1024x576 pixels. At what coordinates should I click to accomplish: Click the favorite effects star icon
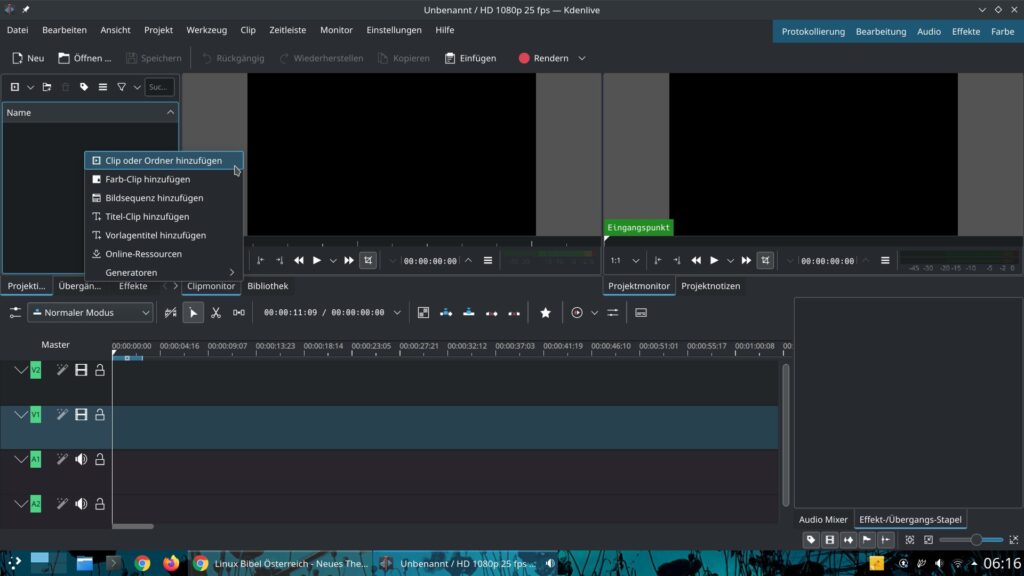[545, 313]
